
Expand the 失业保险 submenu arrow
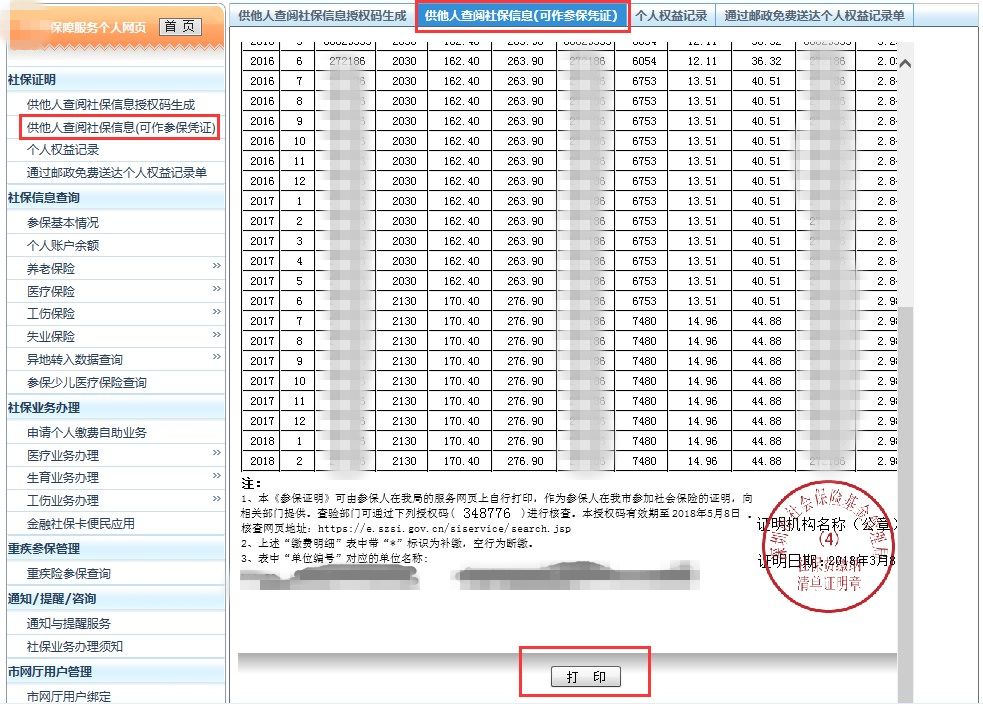(x=216, y=336)
